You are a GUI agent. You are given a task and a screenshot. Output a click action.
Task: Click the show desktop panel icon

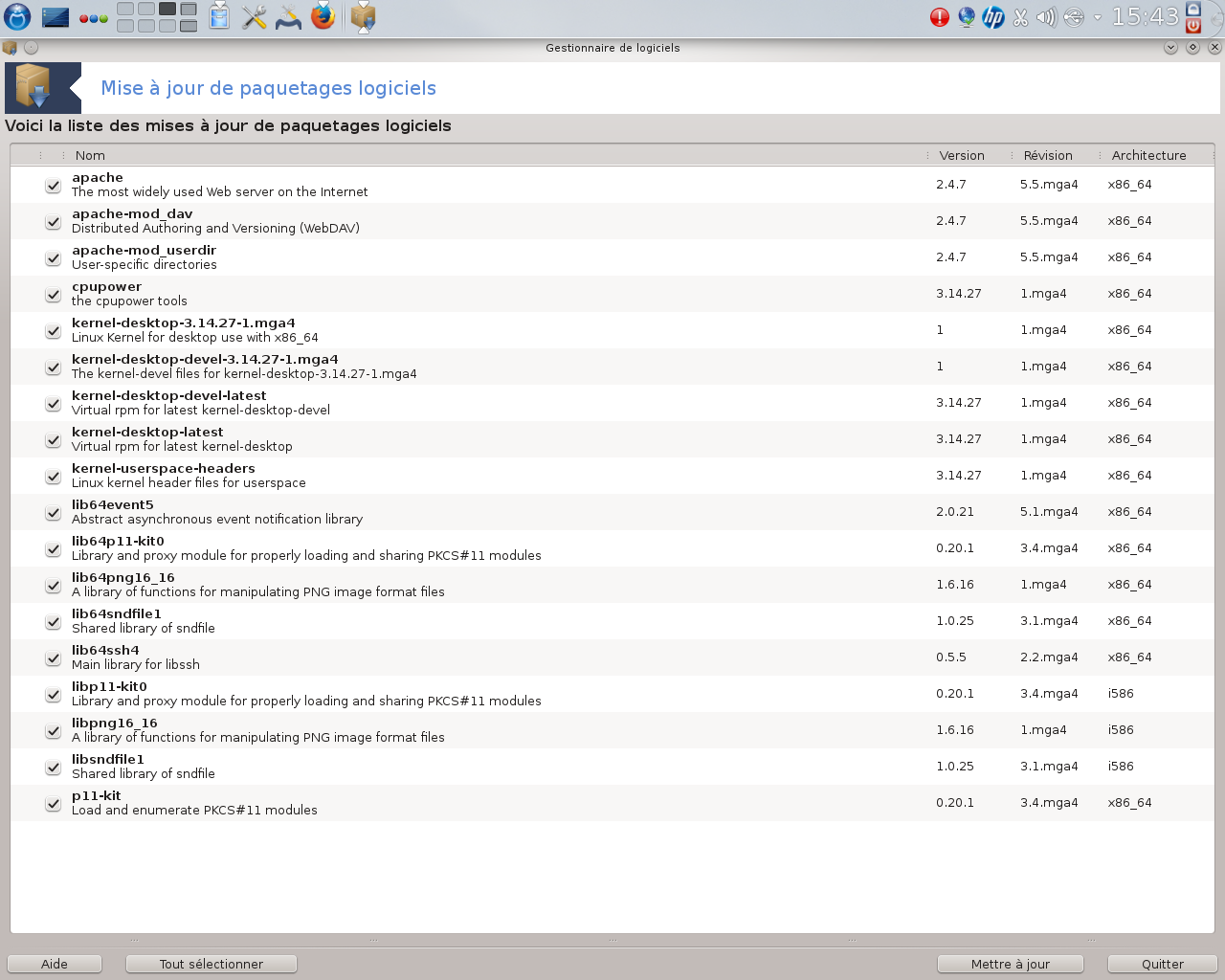[56, 17]
